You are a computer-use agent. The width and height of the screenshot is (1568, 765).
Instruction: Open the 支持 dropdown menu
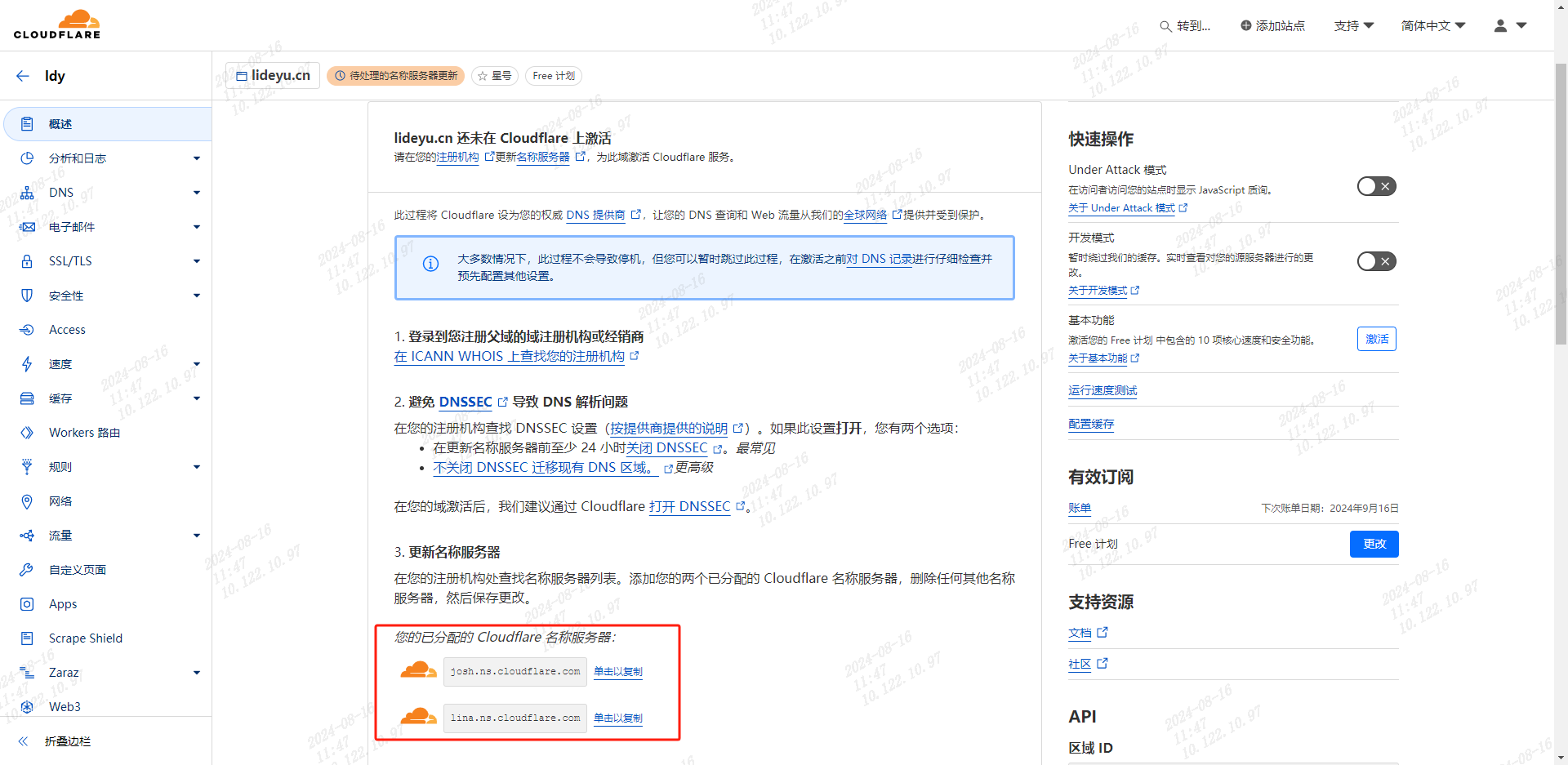click(x=1354, y=26)
